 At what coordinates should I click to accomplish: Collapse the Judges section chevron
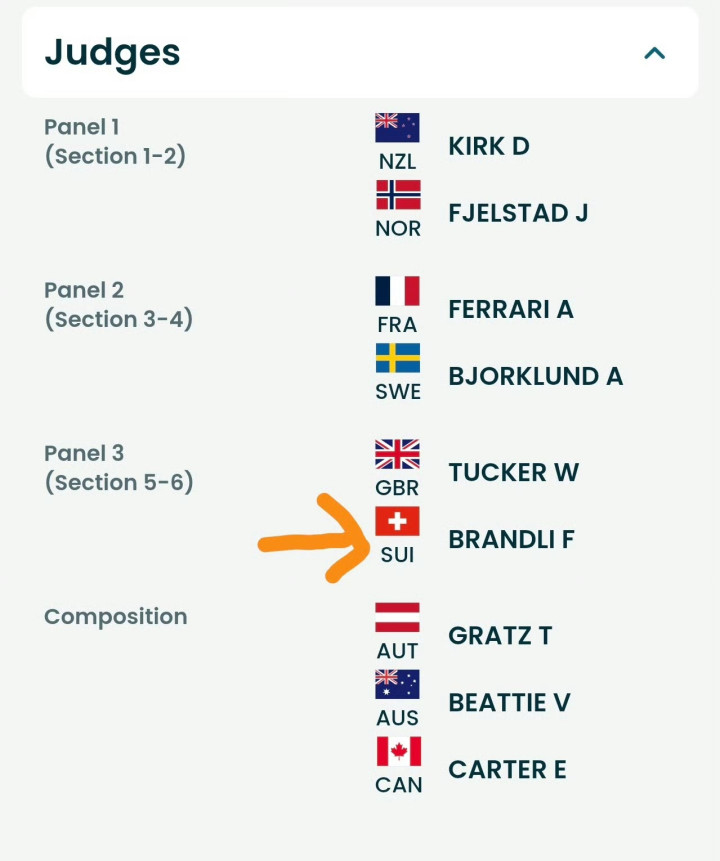pyautogui.click(x=654, y=53)
